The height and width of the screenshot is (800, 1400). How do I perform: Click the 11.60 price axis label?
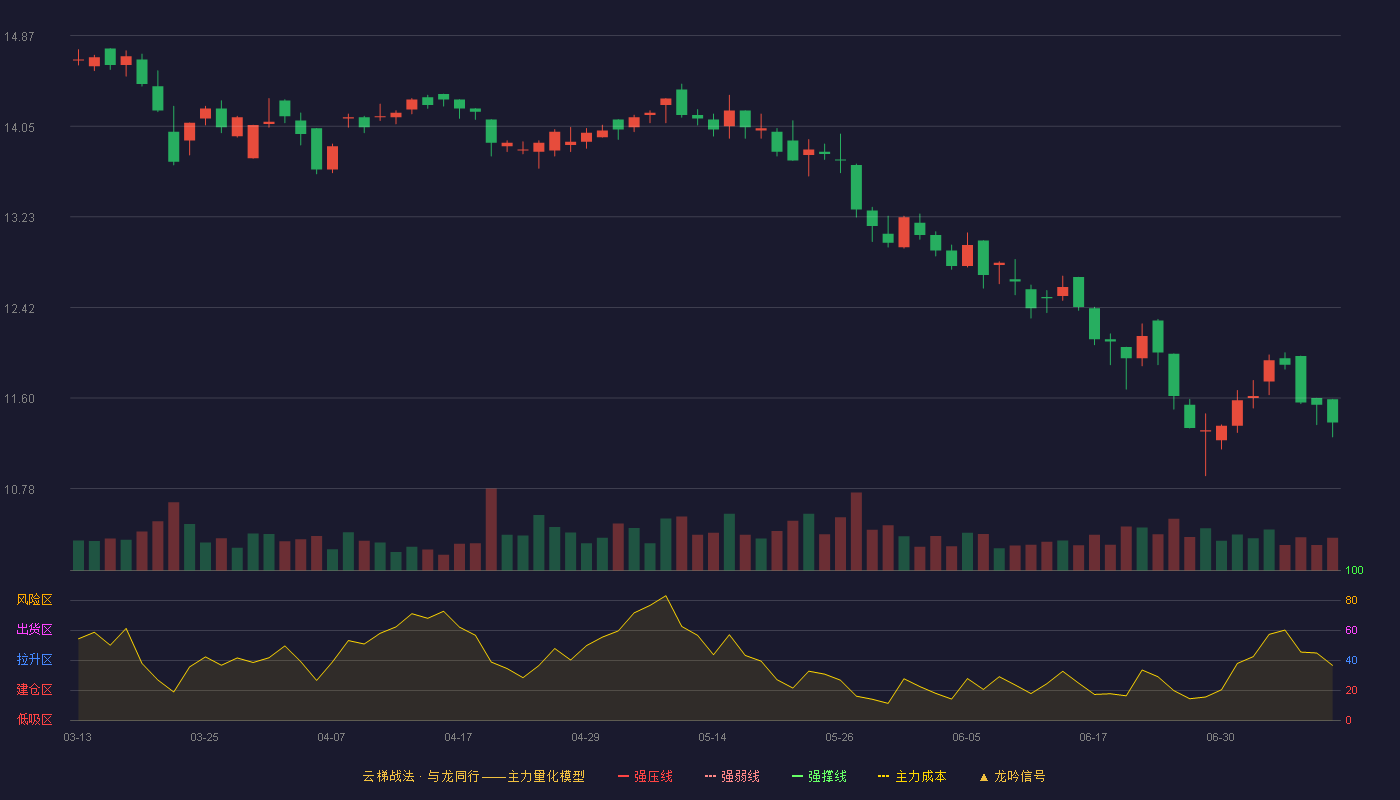tap(19, 399)
